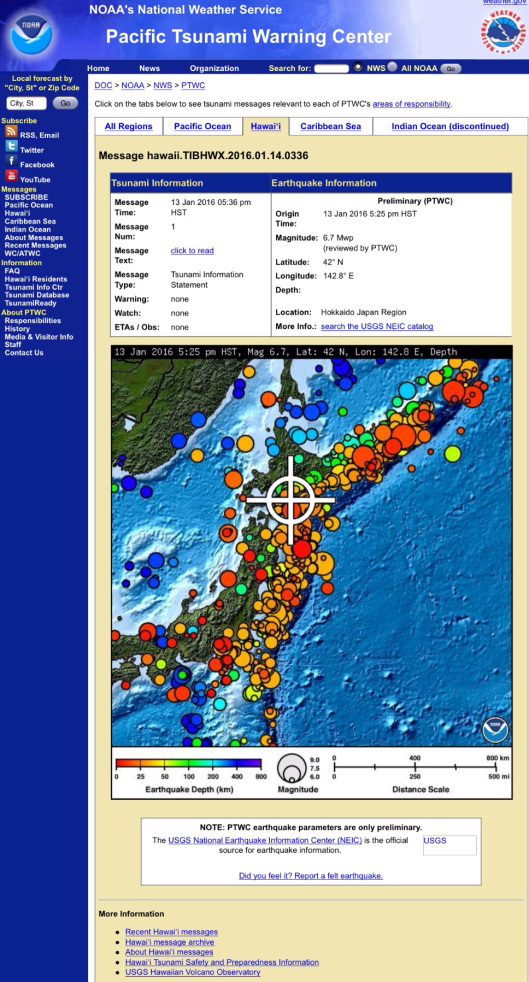Click RSS, Email sidebar link
Viewport: 529px width, 982px height.
[39, 135]
